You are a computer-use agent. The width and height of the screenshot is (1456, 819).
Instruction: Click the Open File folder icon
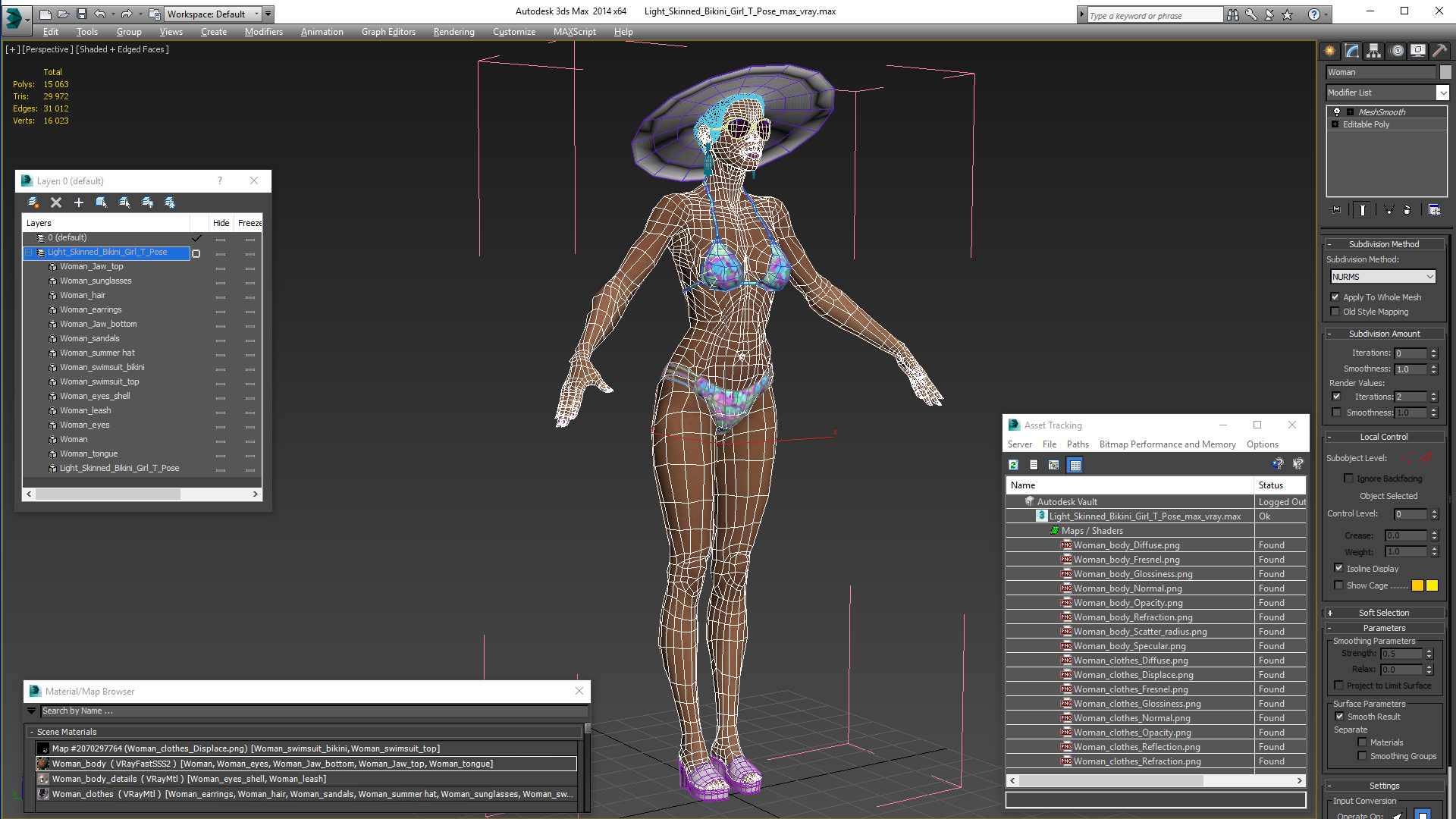(64, 14)
